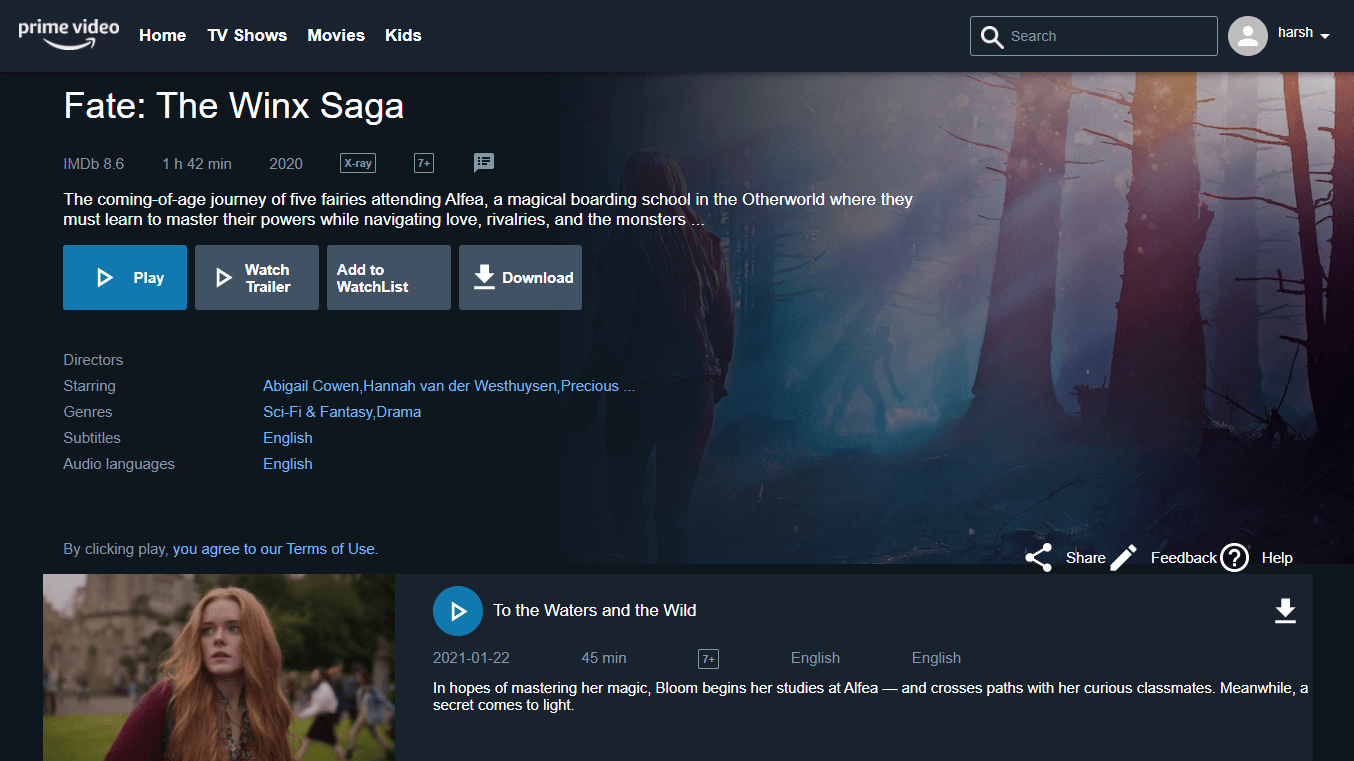Click the Share icon
The image size is (1354, 761).
[x=1039, y=558]
